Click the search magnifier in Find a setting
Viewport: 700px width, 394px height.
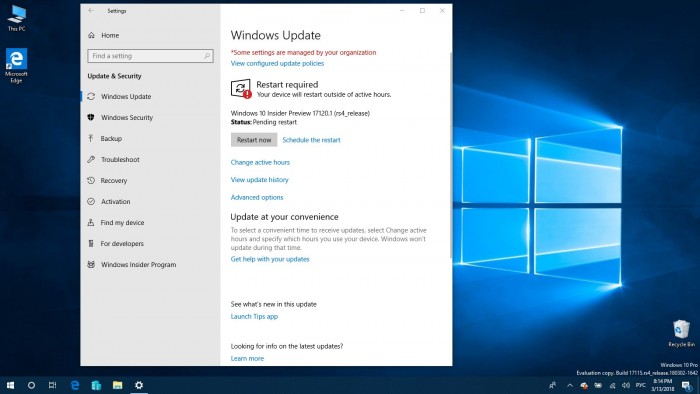click(x=207, y=56)
